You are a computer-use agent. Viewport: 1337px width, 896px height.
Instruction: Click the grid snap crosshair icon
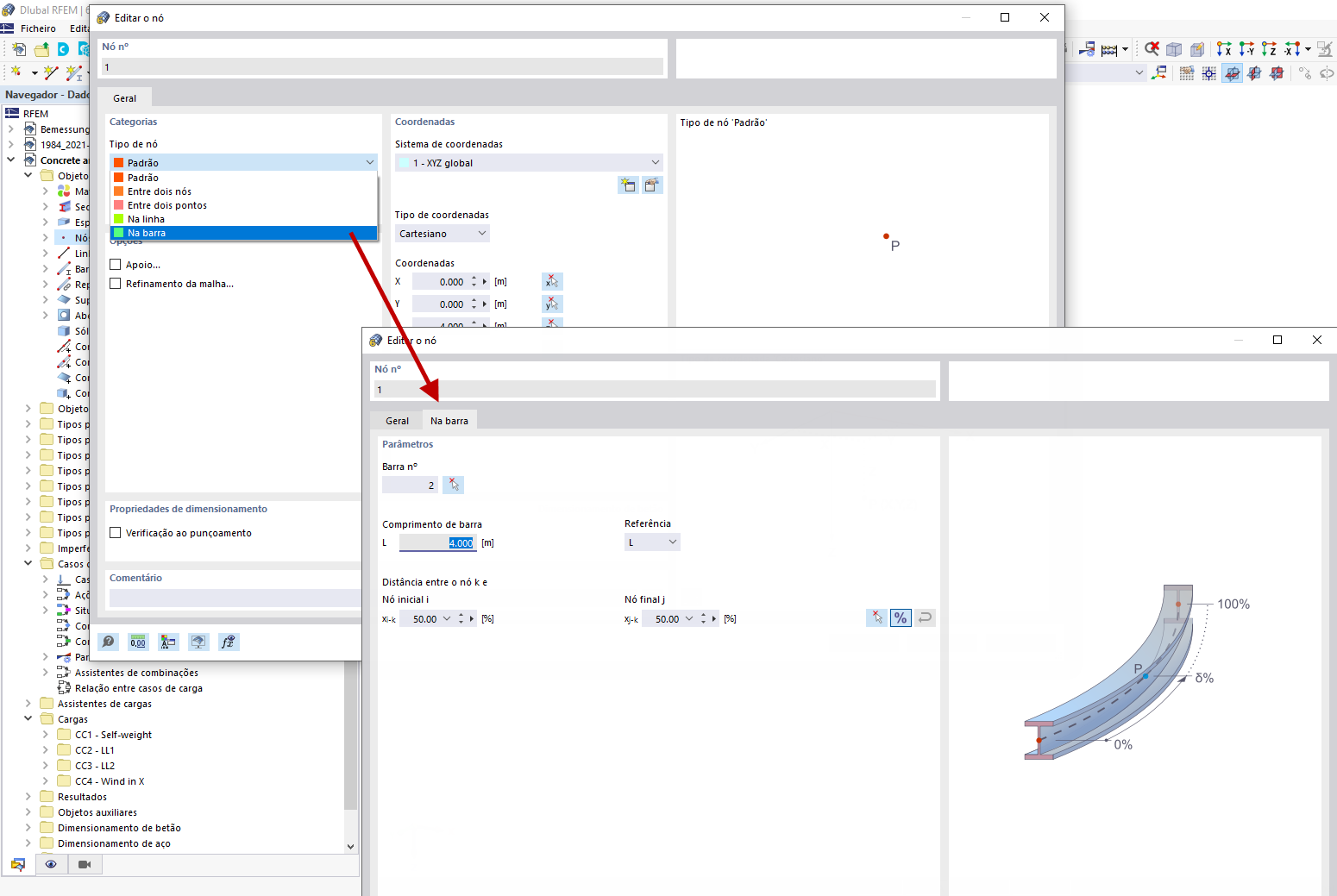point(1209,73)
